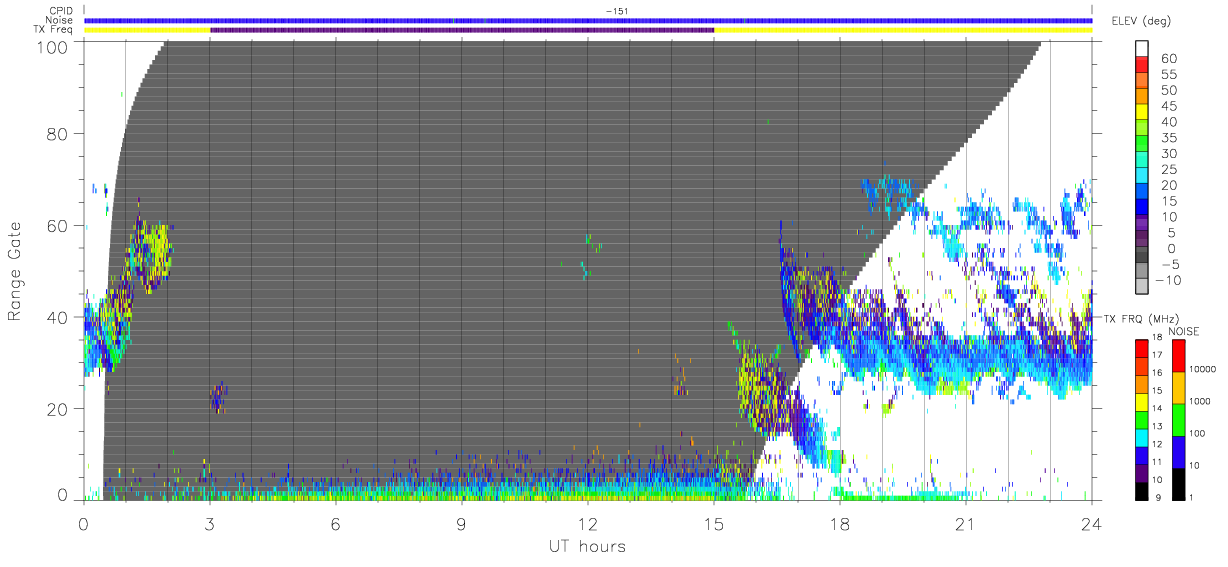Click the '18' UT hours tick label
The height and width of the screenshot is (567, 1228).
(840, 524)
